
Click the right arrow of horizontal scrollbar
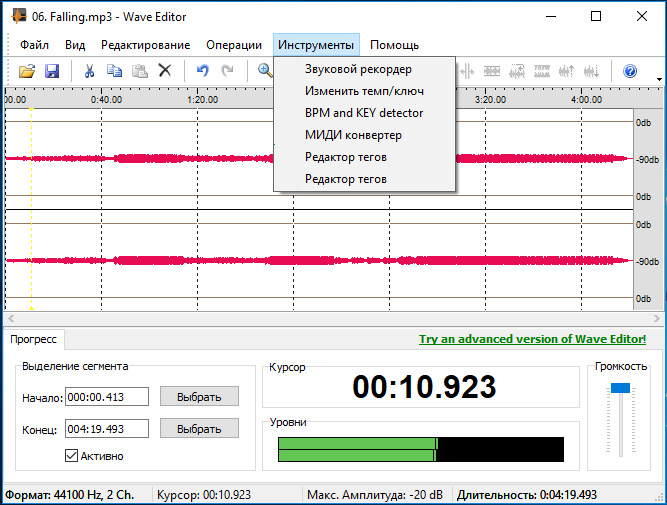click(657, 318)
